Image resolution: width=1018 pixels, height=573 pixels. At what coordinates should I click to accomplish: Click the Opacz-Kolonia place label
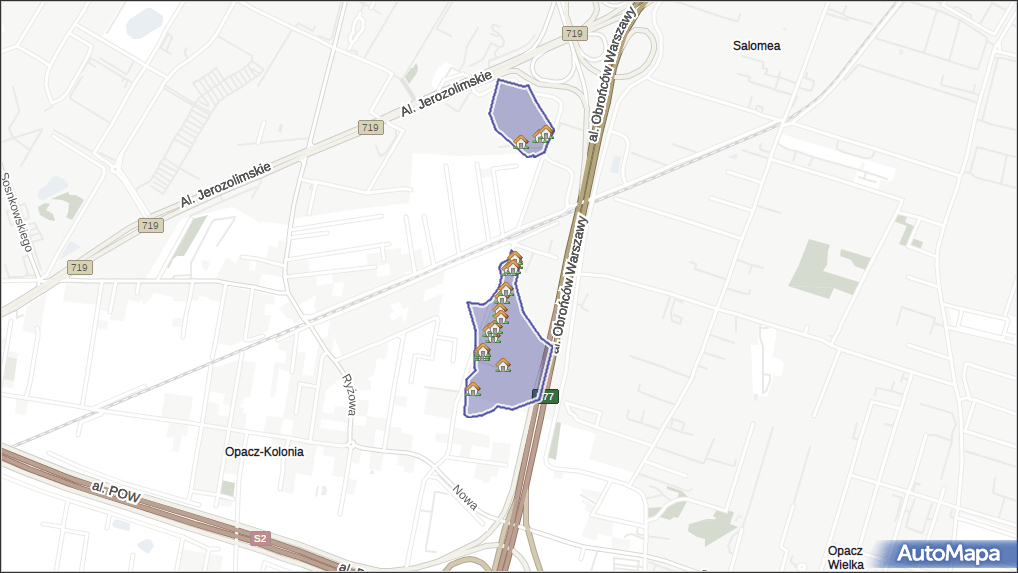click(264, 452)
